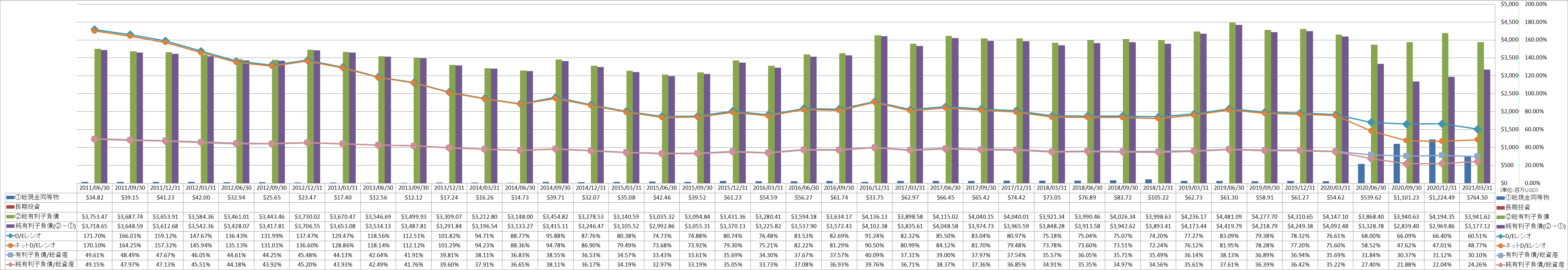Click the cash value cell $12.12

[413, 198]
